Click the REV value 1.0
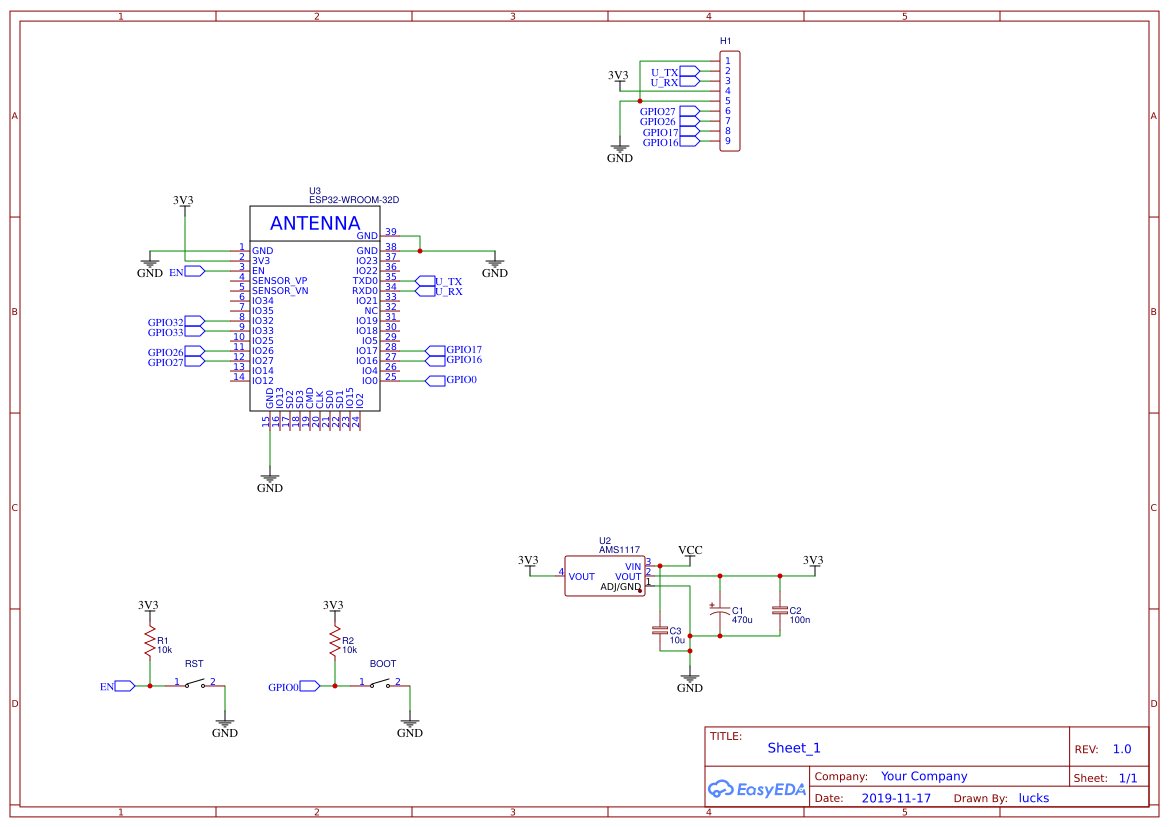Viewport: 1169px width, 827px height. tap(1122, 749)
